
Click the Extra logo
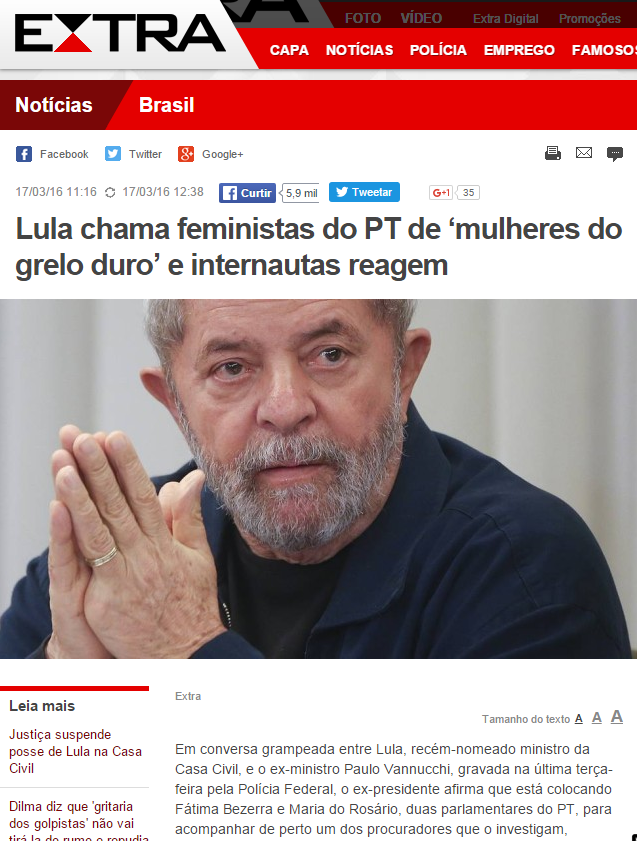120,33
